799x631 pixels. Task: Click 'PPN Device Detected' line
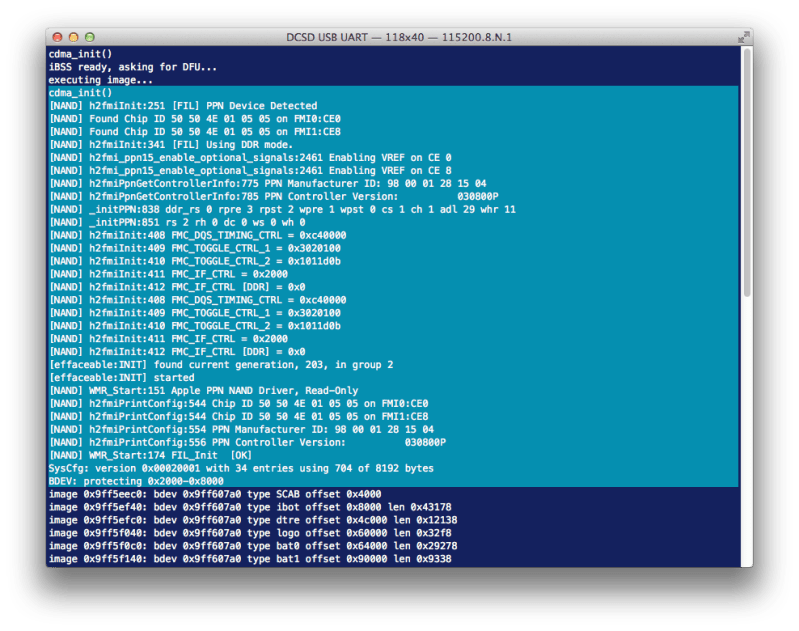point(183,106)
